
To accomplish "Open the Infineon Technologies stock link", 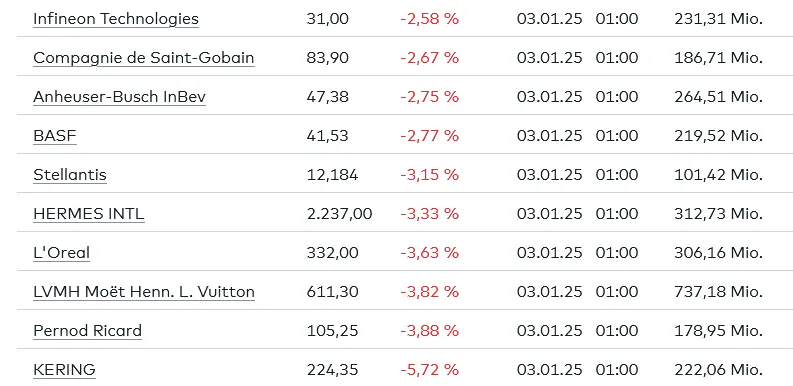I will click(x=116, y=19).
